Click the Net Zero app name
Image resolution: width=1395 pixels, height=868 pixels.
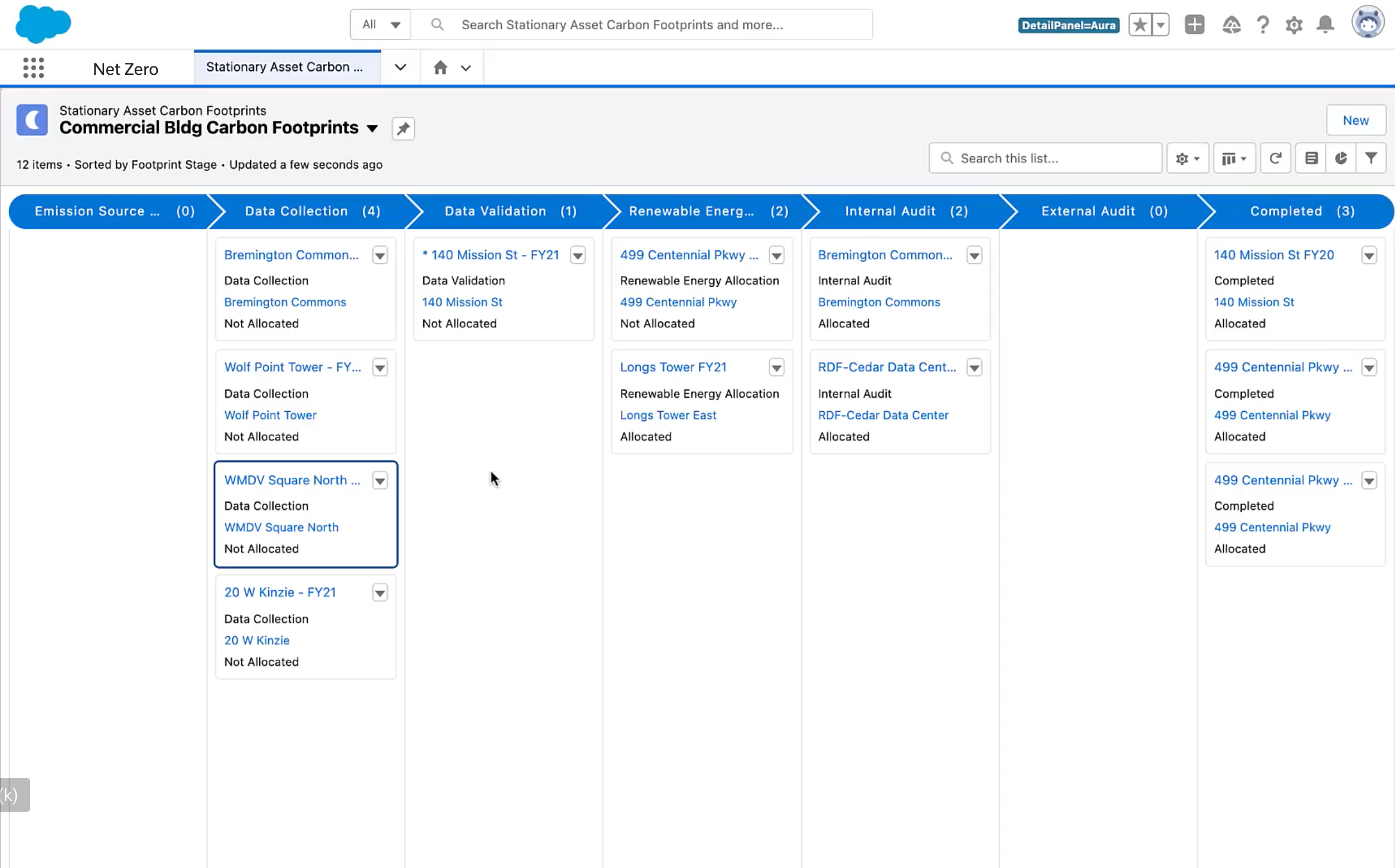[126, 69]
